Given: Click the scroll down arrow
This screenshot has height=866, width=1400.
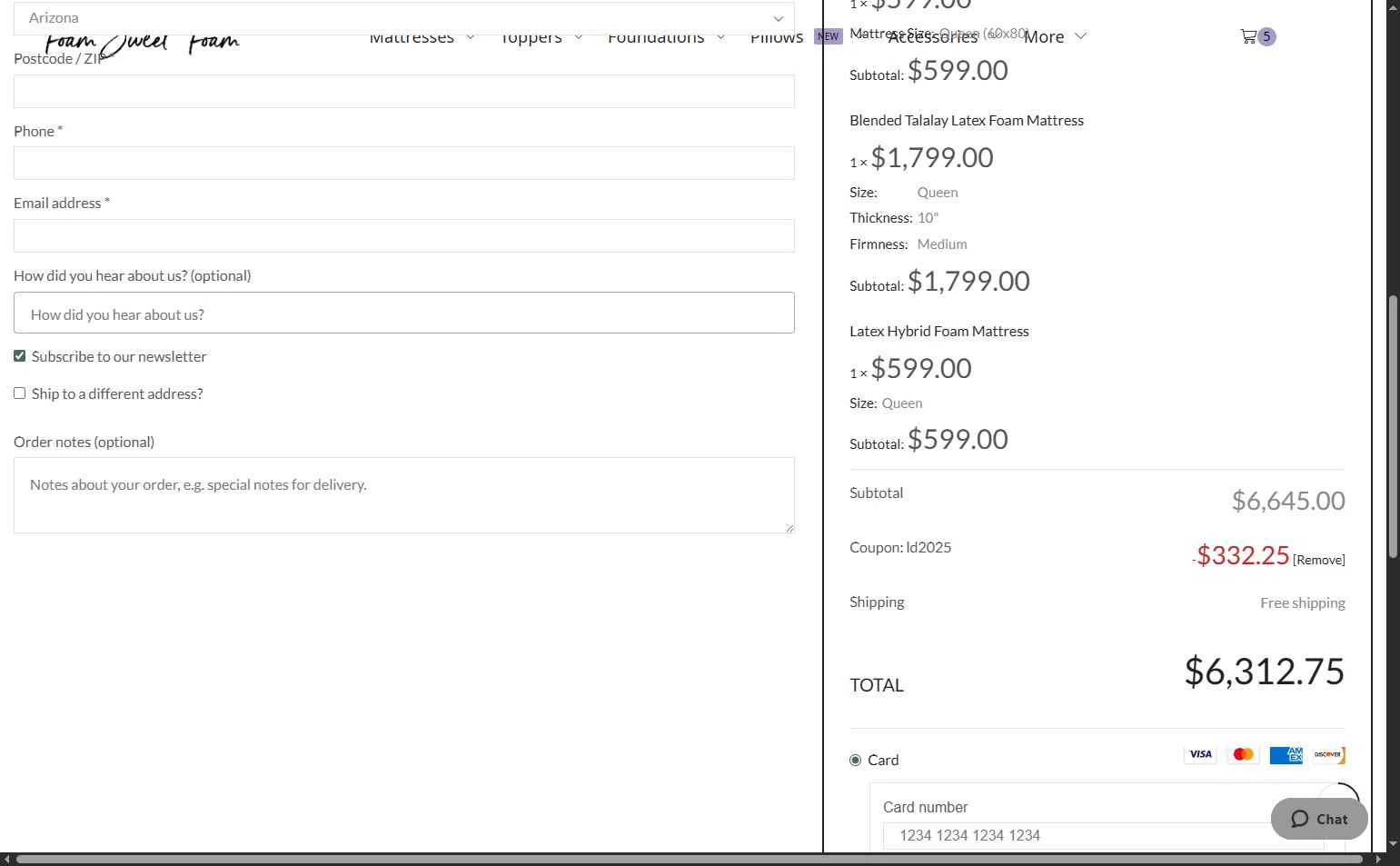Looking at the screenshot, I should click(x=1393, y=844).
